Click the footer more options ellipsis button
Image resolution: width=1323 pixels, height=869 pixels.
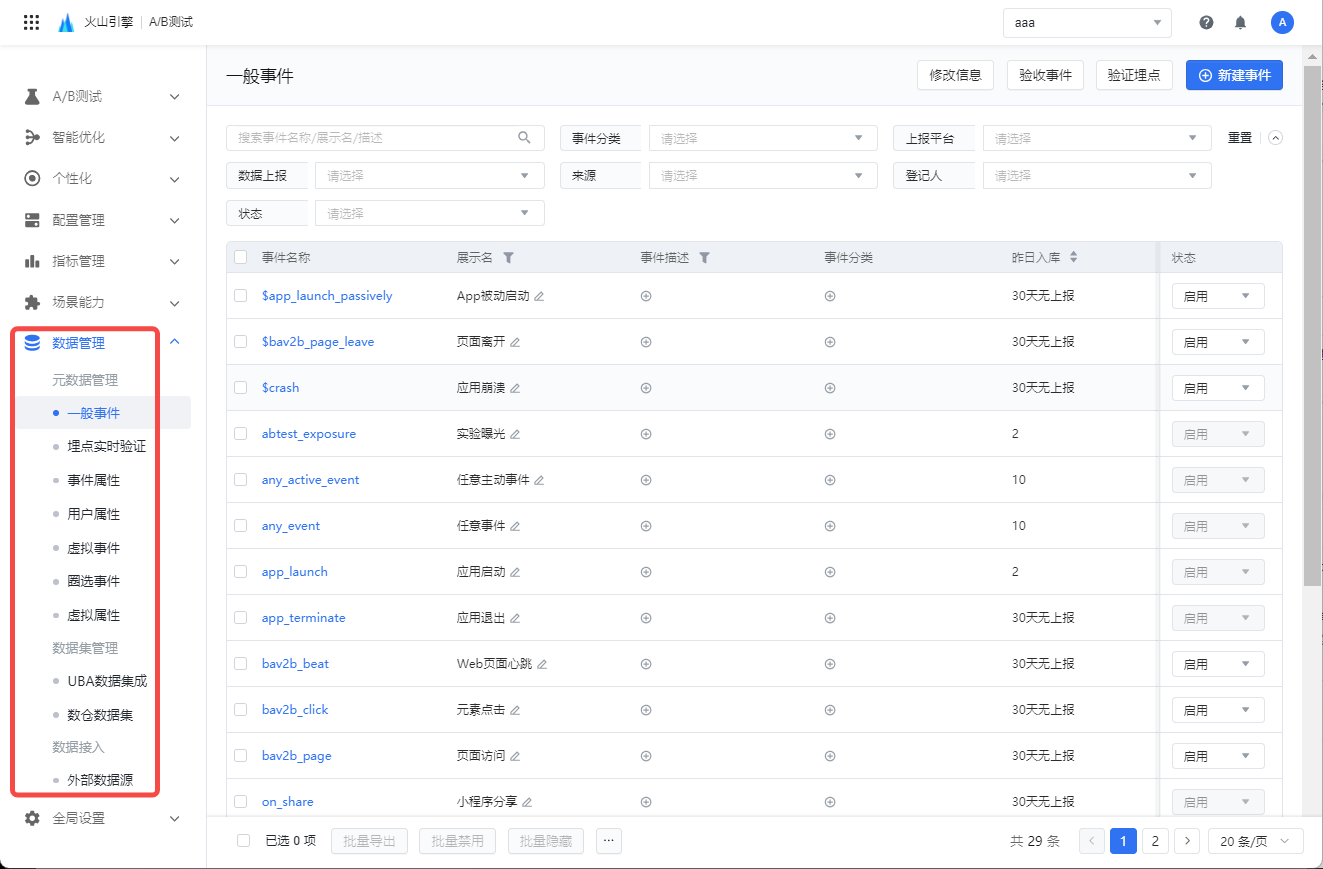click(x=609, y=841)
